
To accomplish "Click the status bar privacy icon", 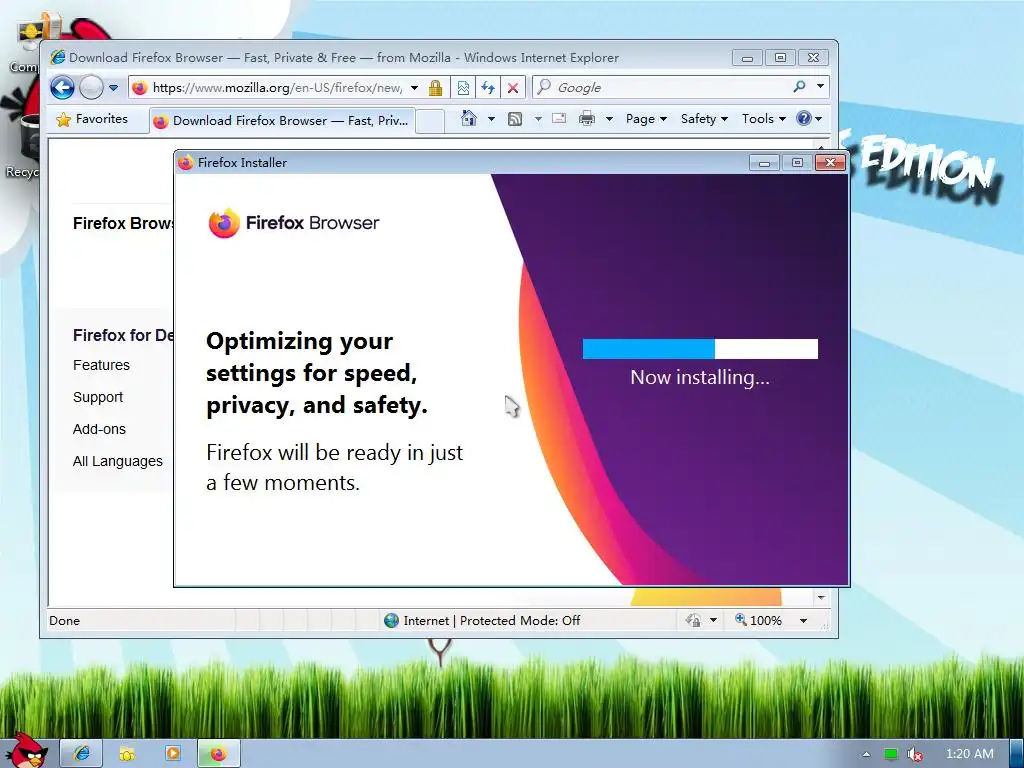I will pyautogui.click(x=694, y=620).
